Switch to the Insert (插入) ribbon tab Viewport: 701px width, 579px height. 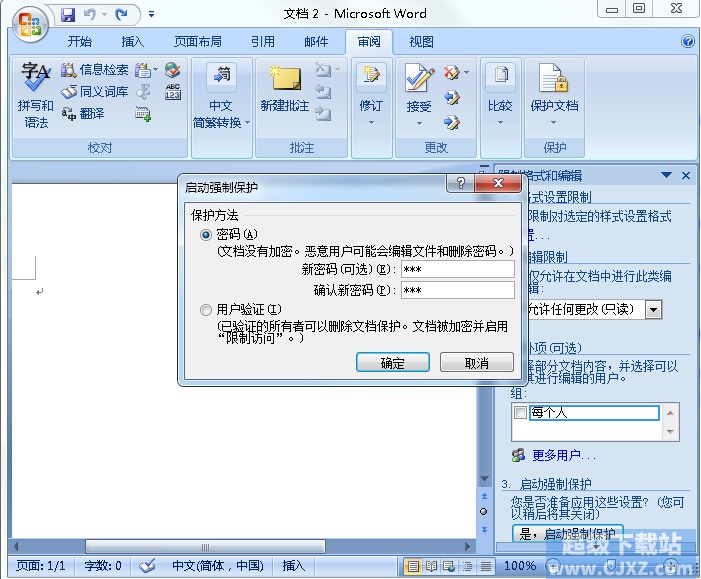132,42
